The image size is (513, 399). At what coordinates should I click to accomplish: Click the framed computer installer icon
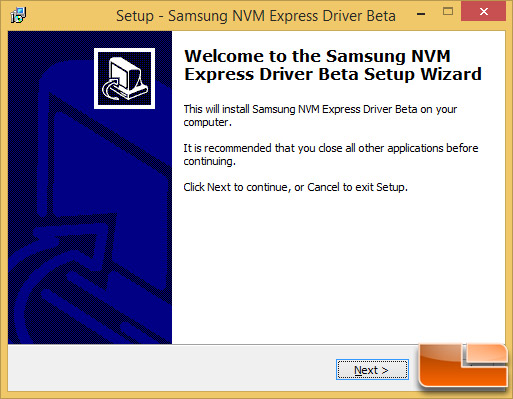[x=124, y=78]
